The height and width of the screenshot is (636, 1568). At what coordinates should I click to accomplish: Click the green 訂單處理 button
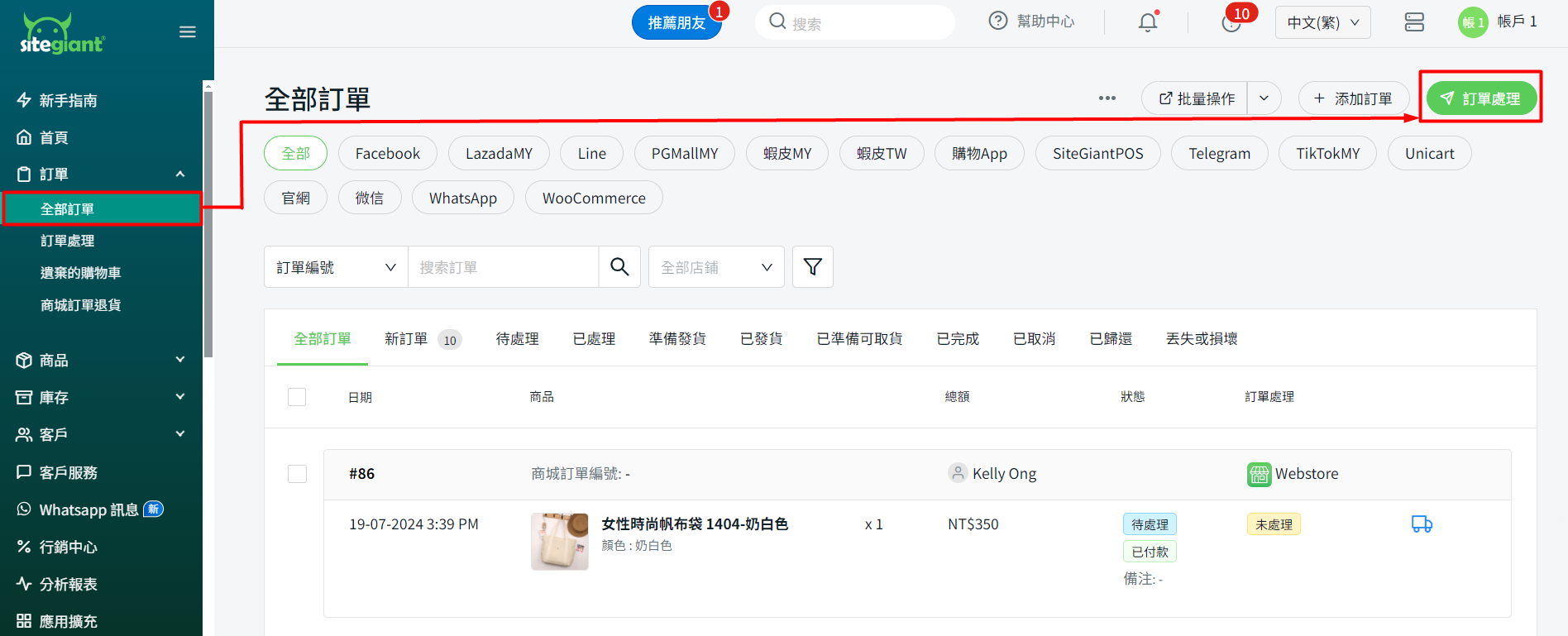(x=1481, y=98)
